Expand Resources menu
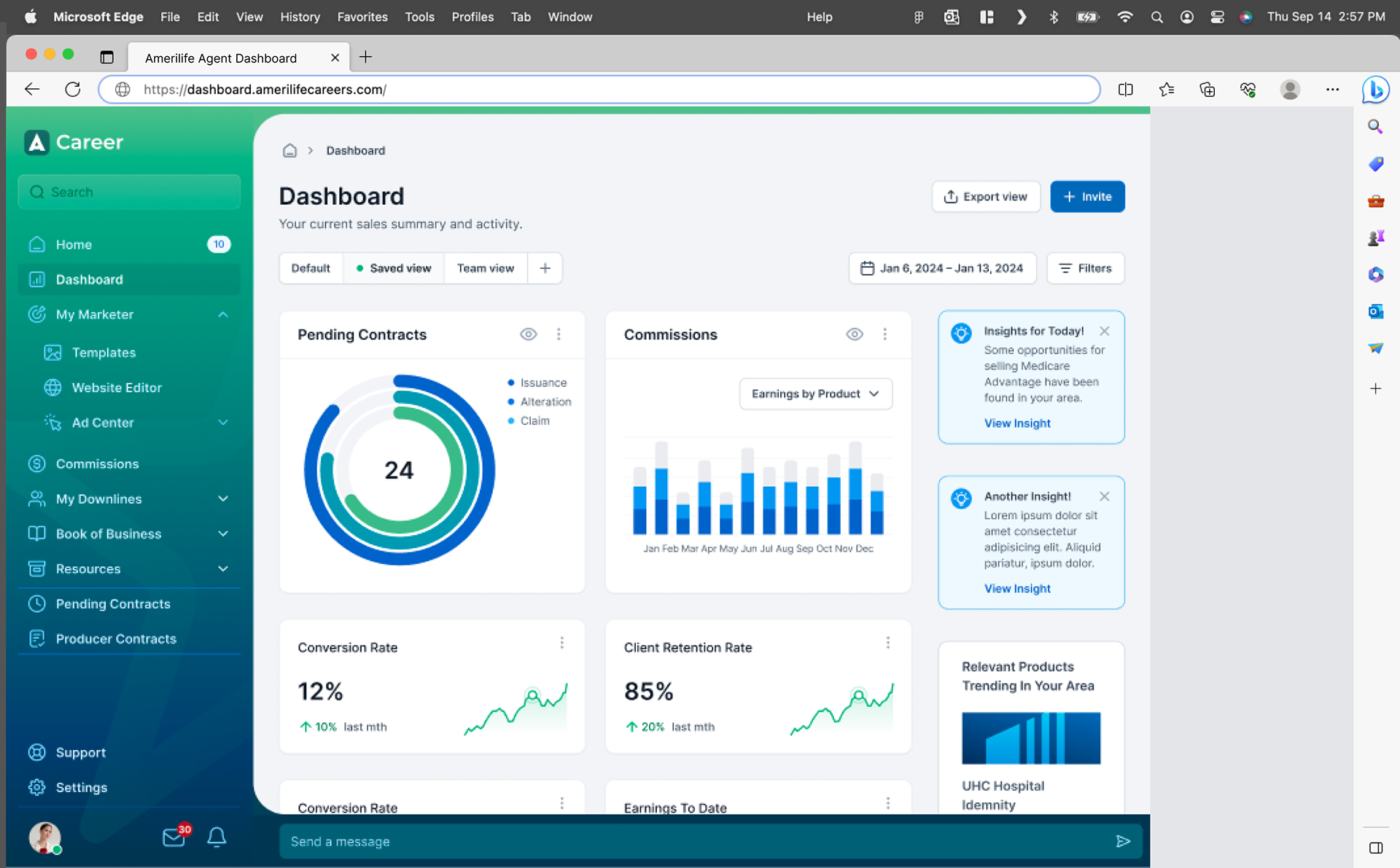This screenshot has height=868, width=1400. pyautogui.click(x=223, y=568)
